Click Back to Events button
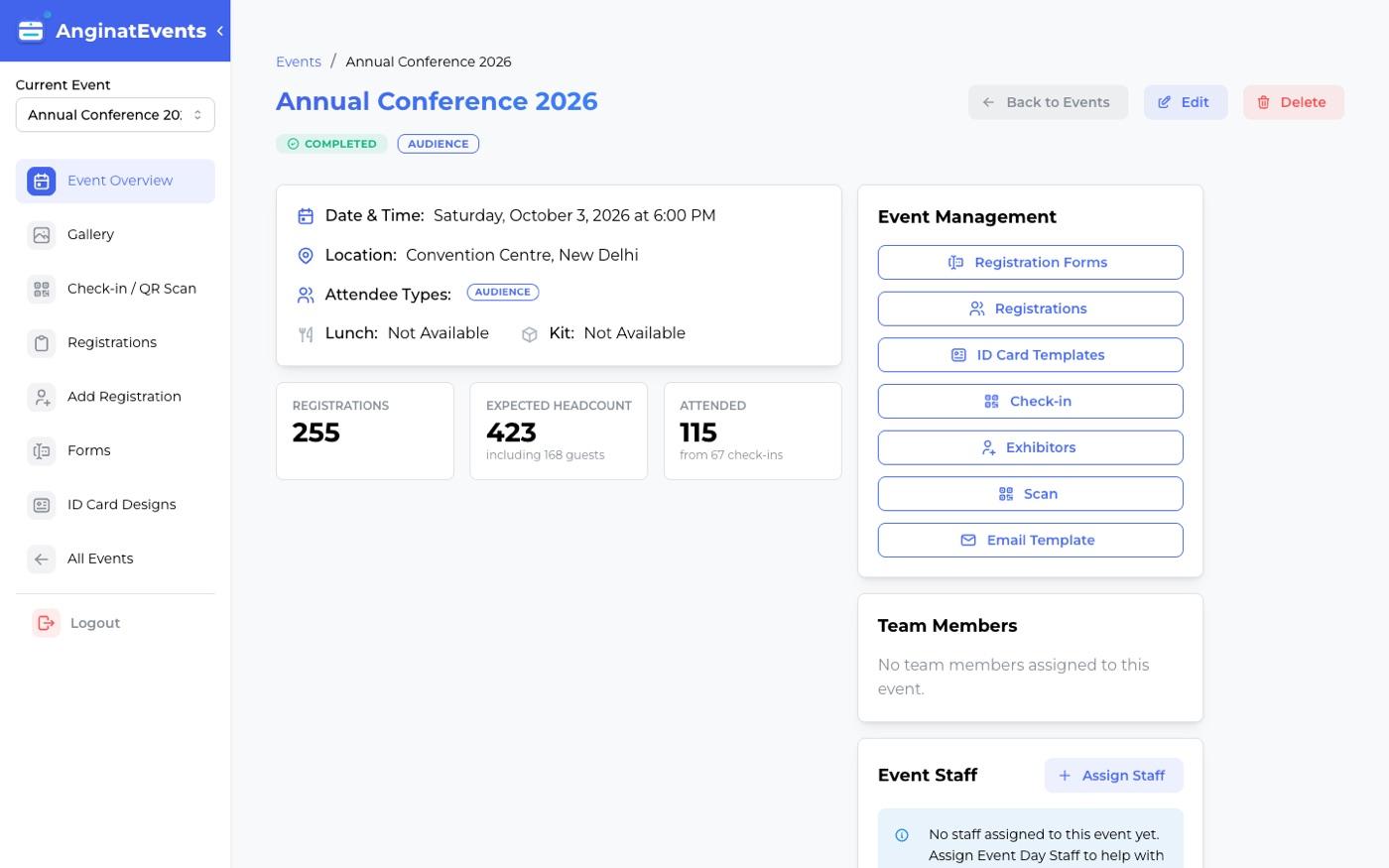Image resolution: width=1389 pixels, height=868 pixels. (1048, 102)
